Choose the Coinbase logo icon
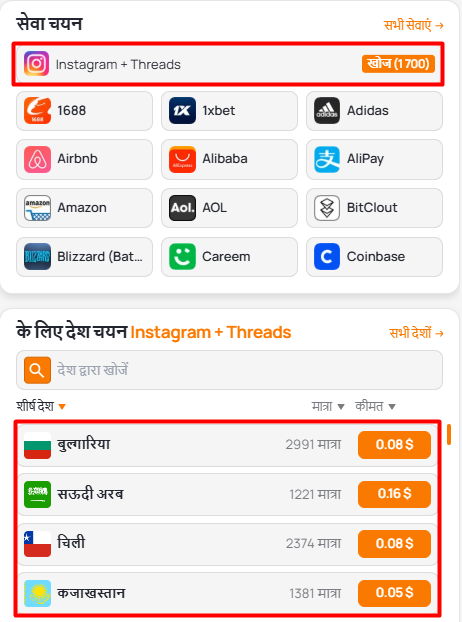 pyautogui.click(x=327, y=257)
